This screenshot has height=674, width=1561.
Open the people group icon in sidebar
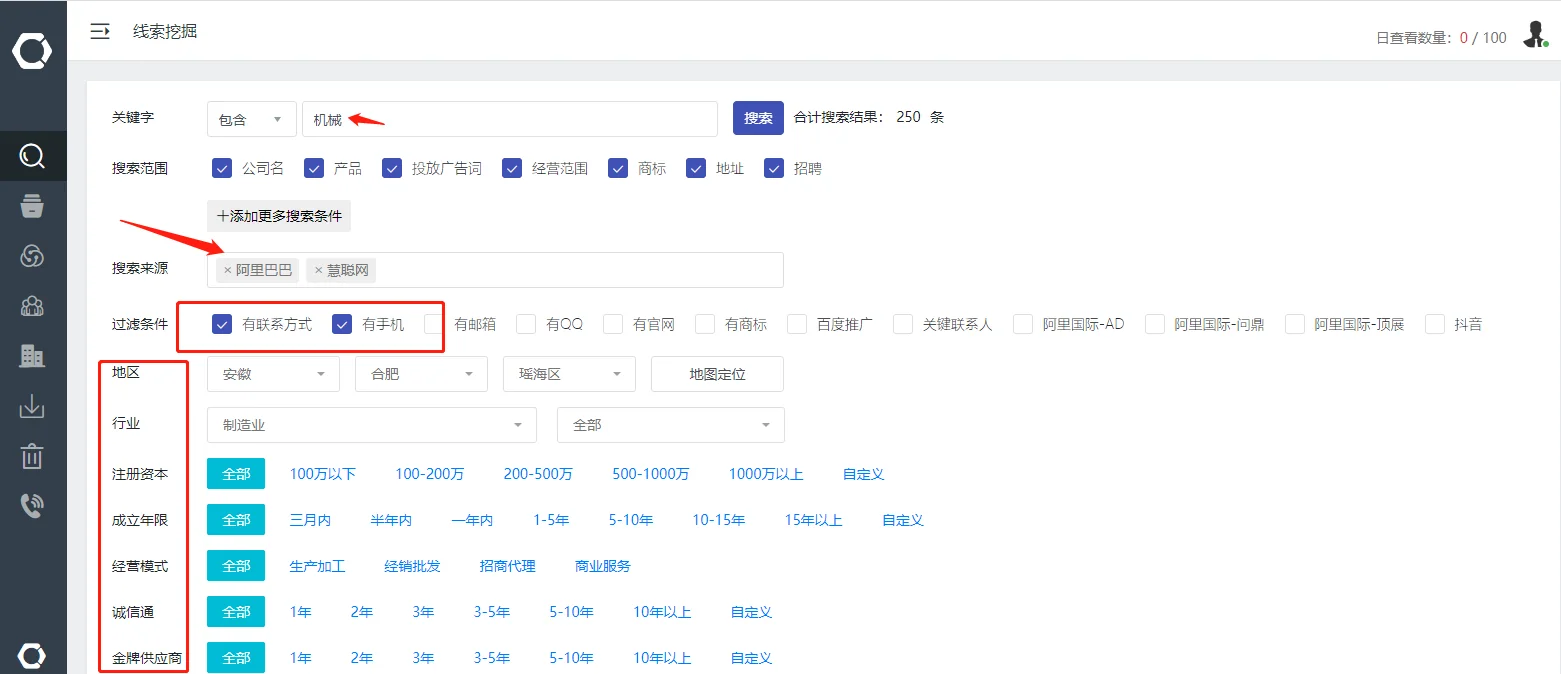(32, 306)
